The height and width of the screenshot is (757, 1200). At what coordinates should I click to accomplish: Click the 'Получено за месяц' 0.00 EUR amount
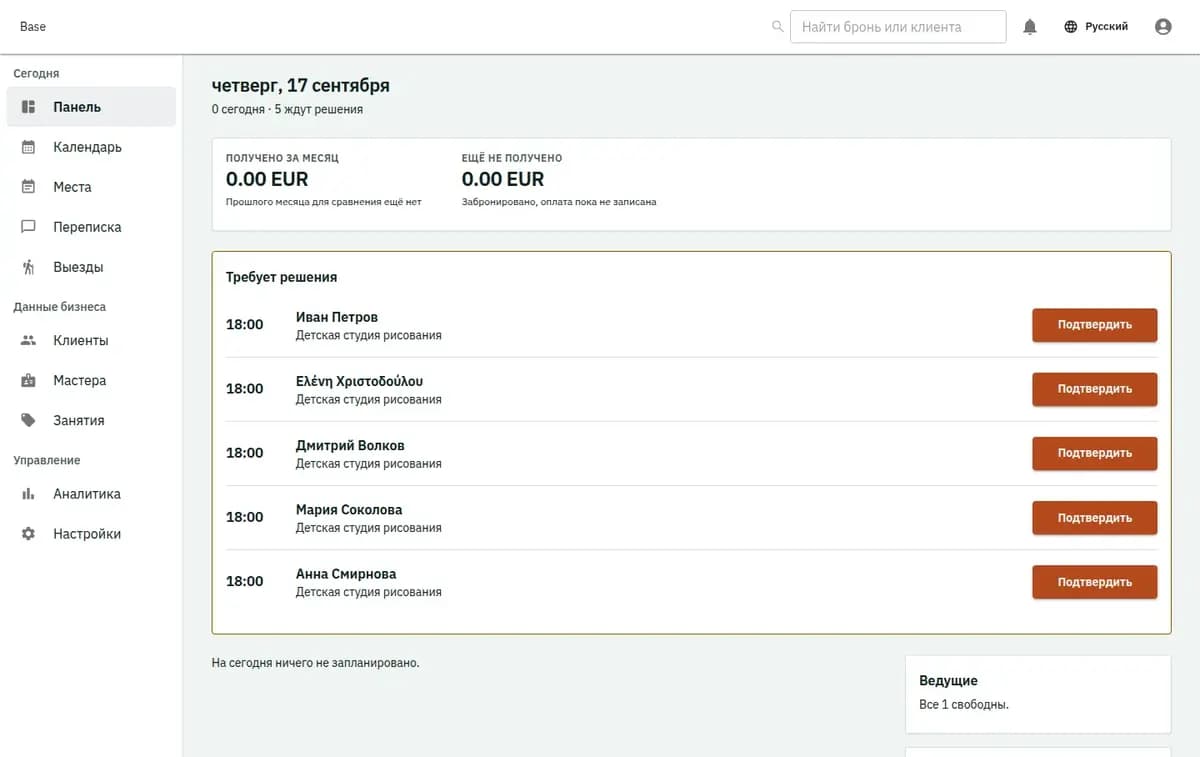[x=267, y=179]
